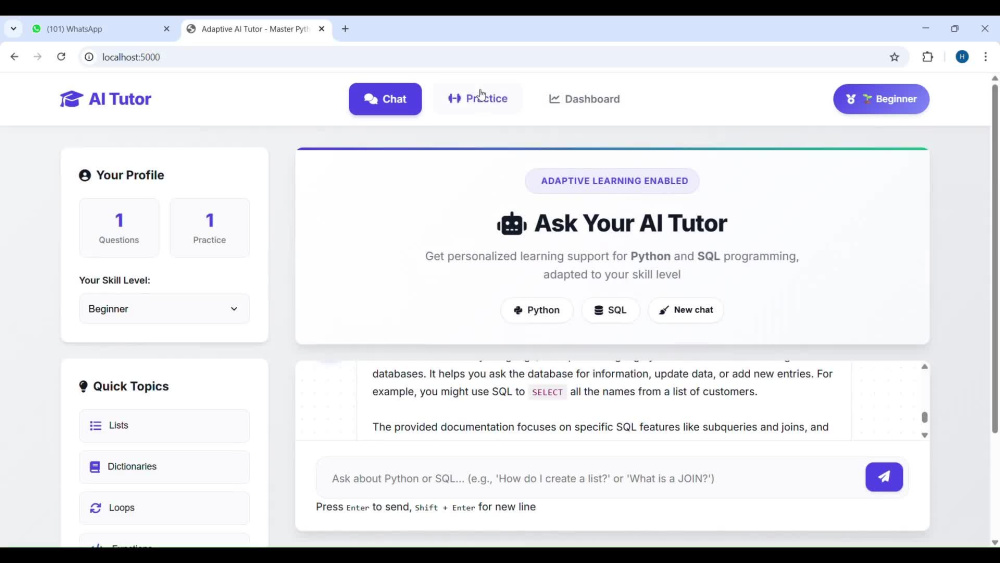The height and width of the screenshot is (563, 1000).
Task: Click the AI Tutor graduation cap logo
Action: tap(71, 99)
